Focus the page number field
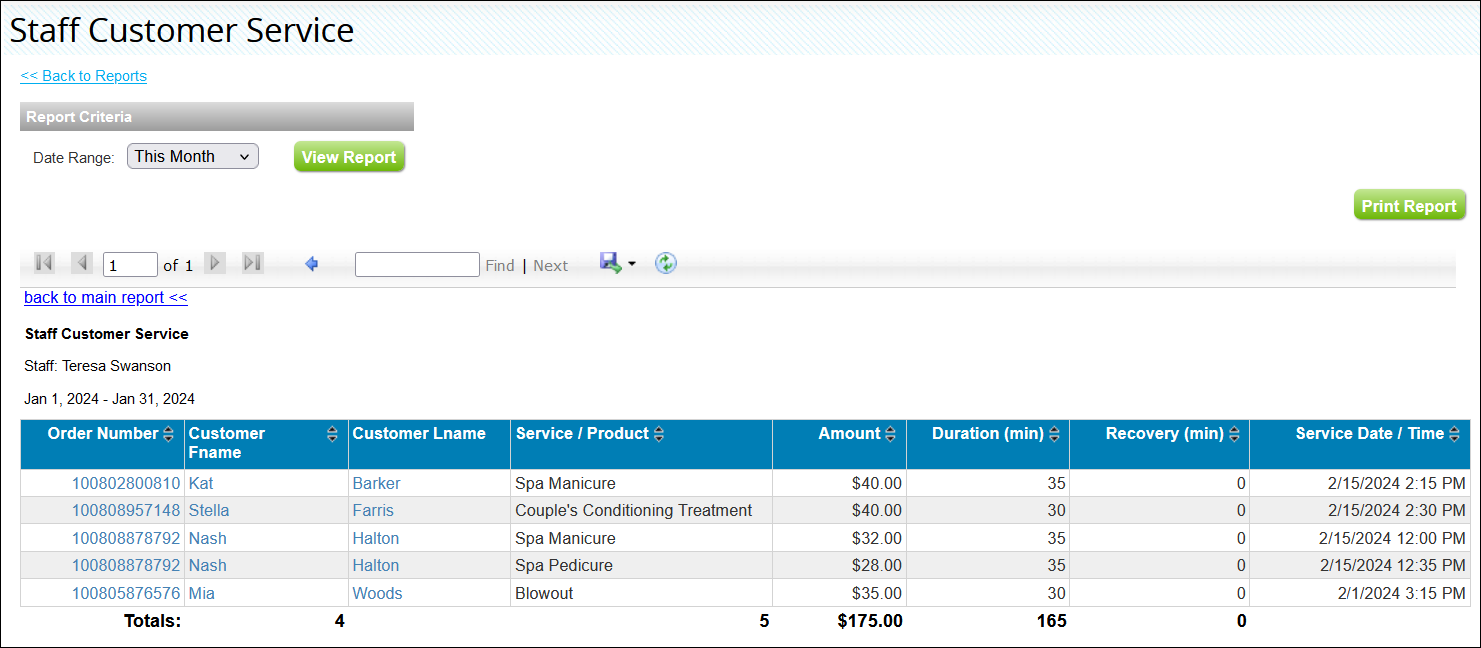This screenshot has height=648, width=1481. coord(130,265)
